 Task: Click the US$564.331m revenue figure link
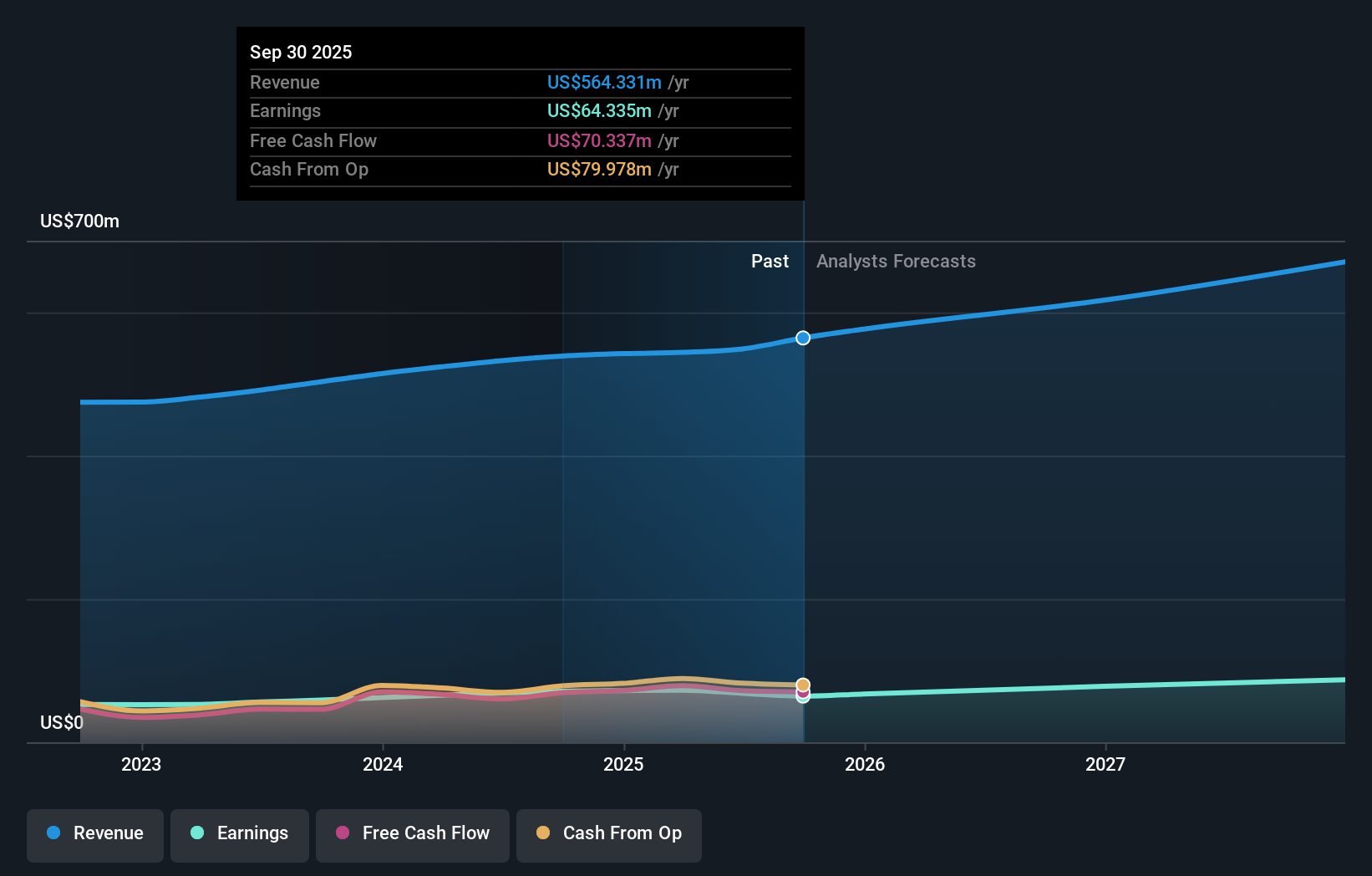(x=604, y=83)
